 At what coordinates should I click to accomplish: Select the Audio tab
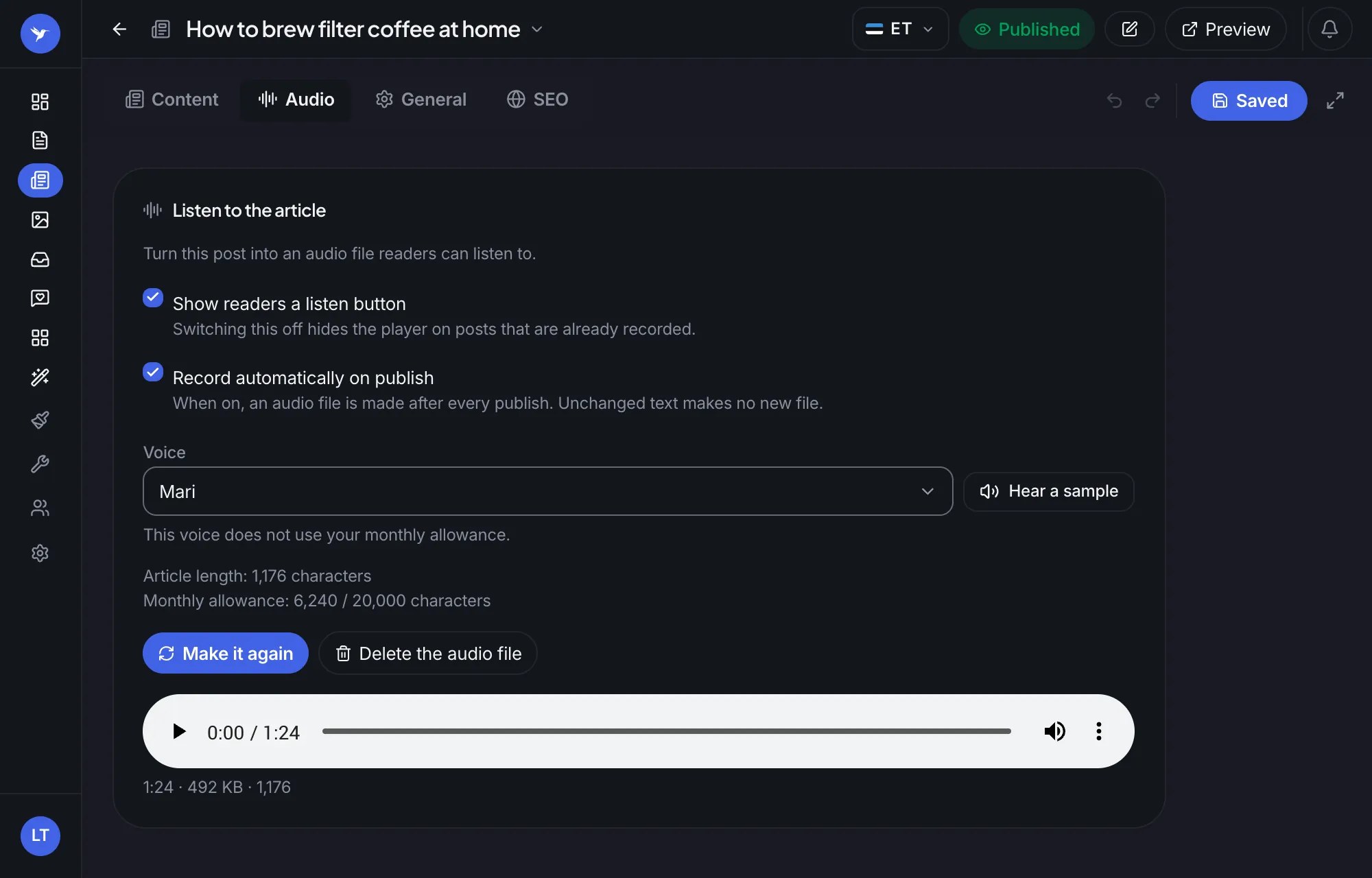tap(296, 99)
